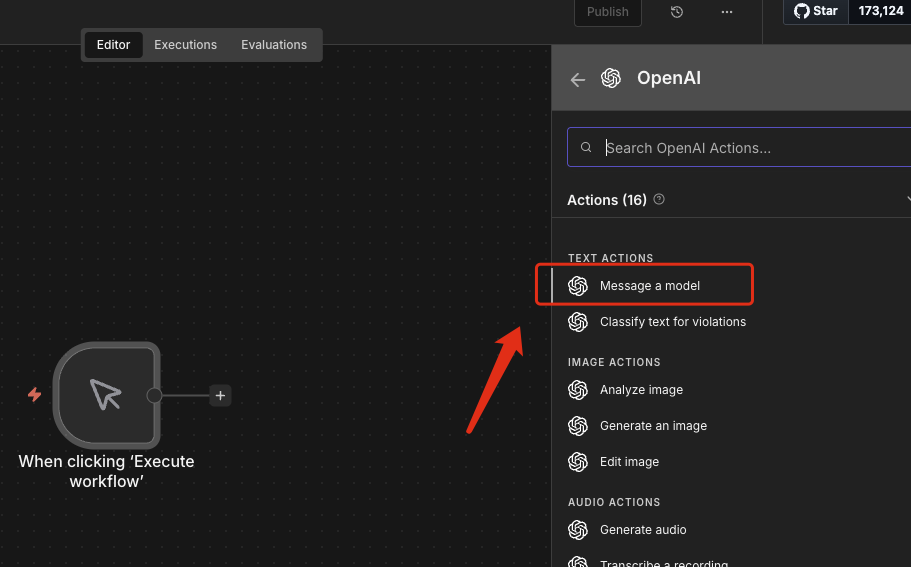This screenshot has height=567, width=911.
Task: Select the Generate an image action
Action: [653, 426]
